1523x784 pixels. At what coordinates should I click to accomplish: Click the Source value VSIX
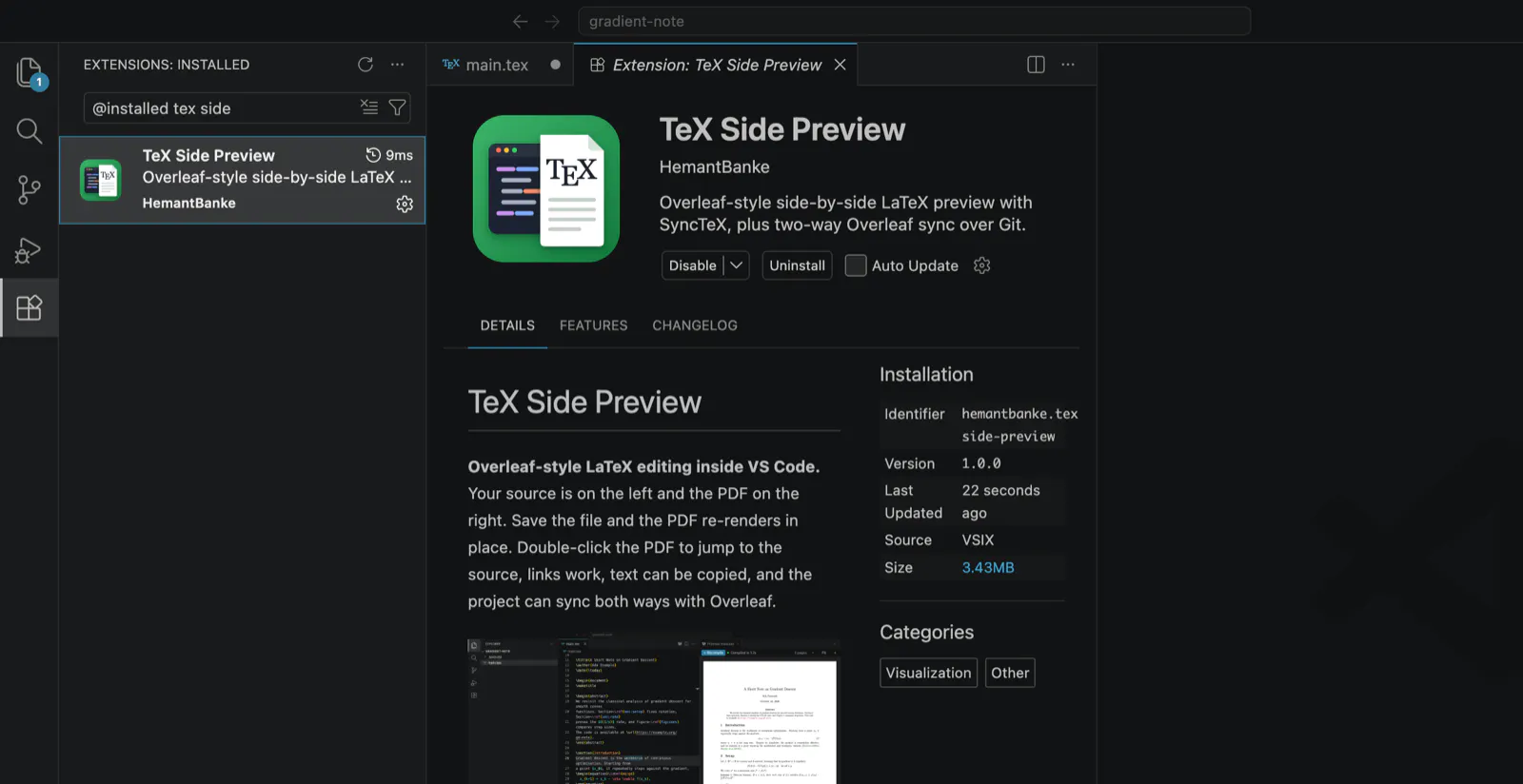978,539
